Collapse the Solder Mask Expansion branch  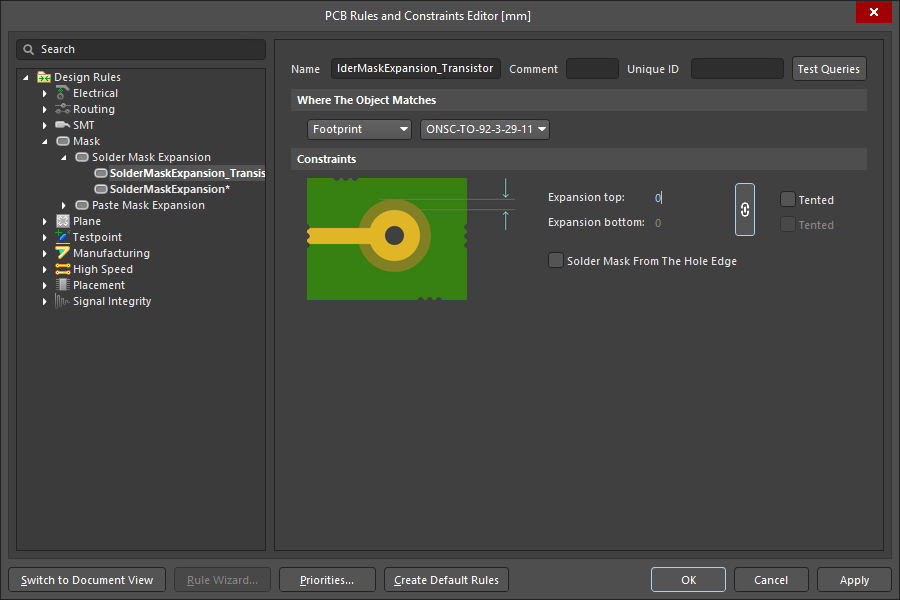[x=64, y=157]
